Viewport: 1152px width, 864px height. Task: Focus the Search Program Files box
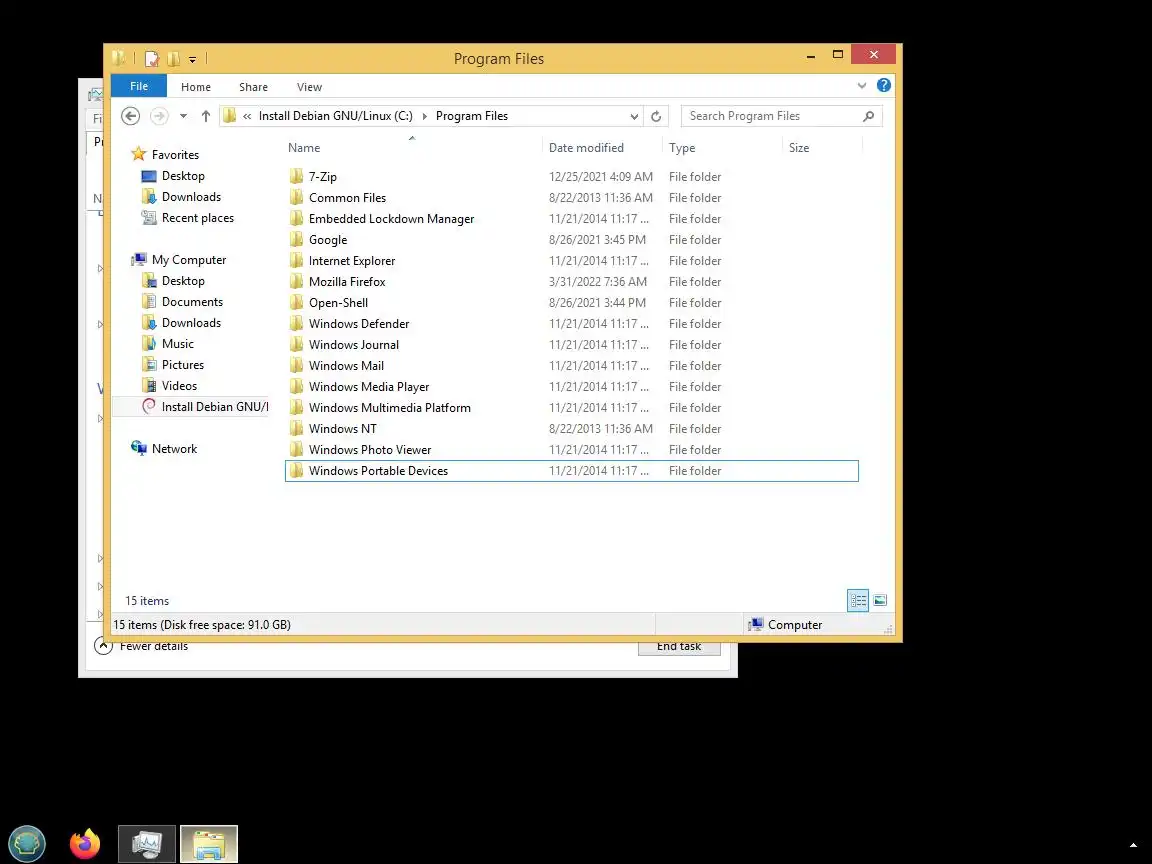click(x=782, y=116)
